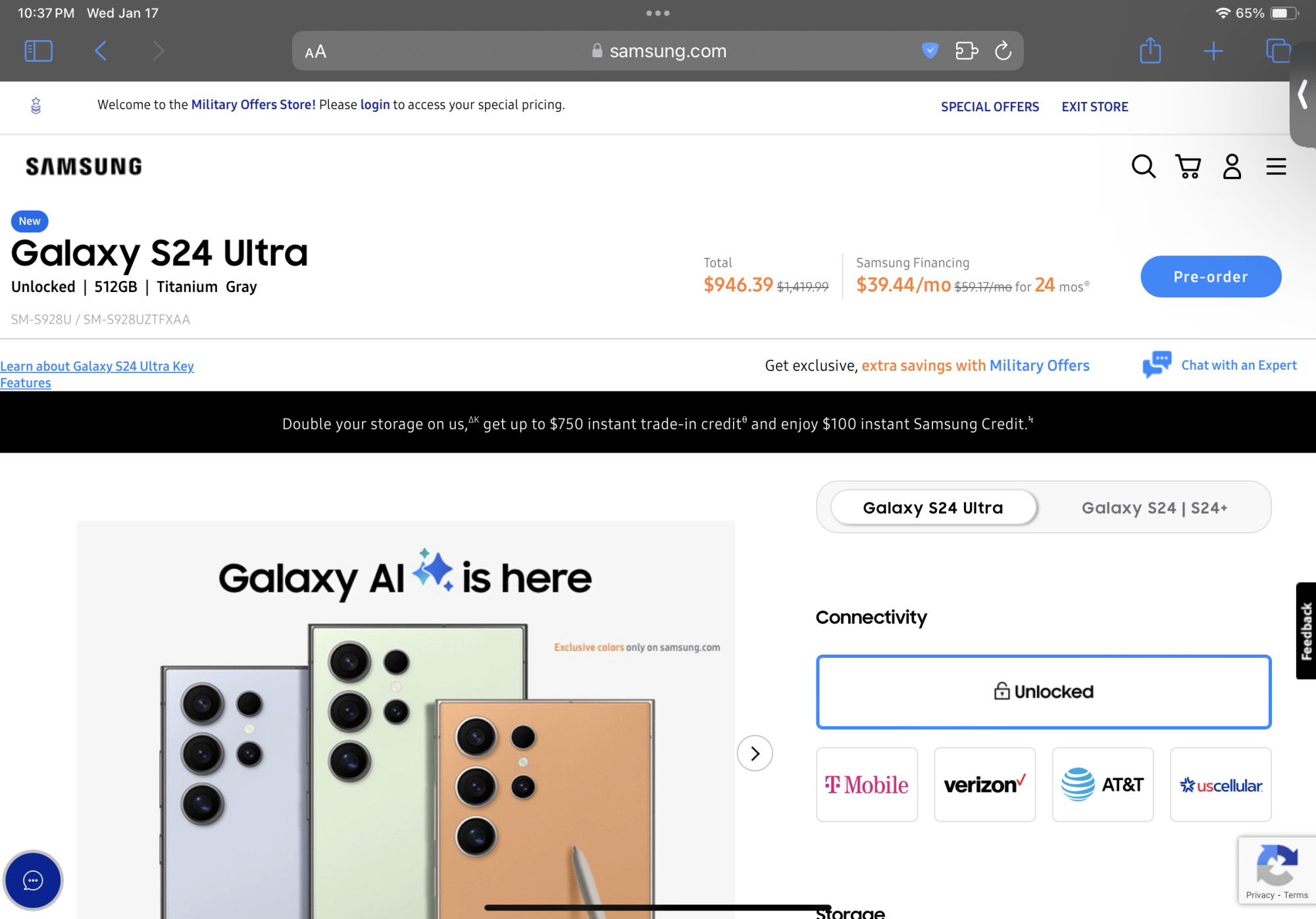Click the Connectivity section heading

871,617
